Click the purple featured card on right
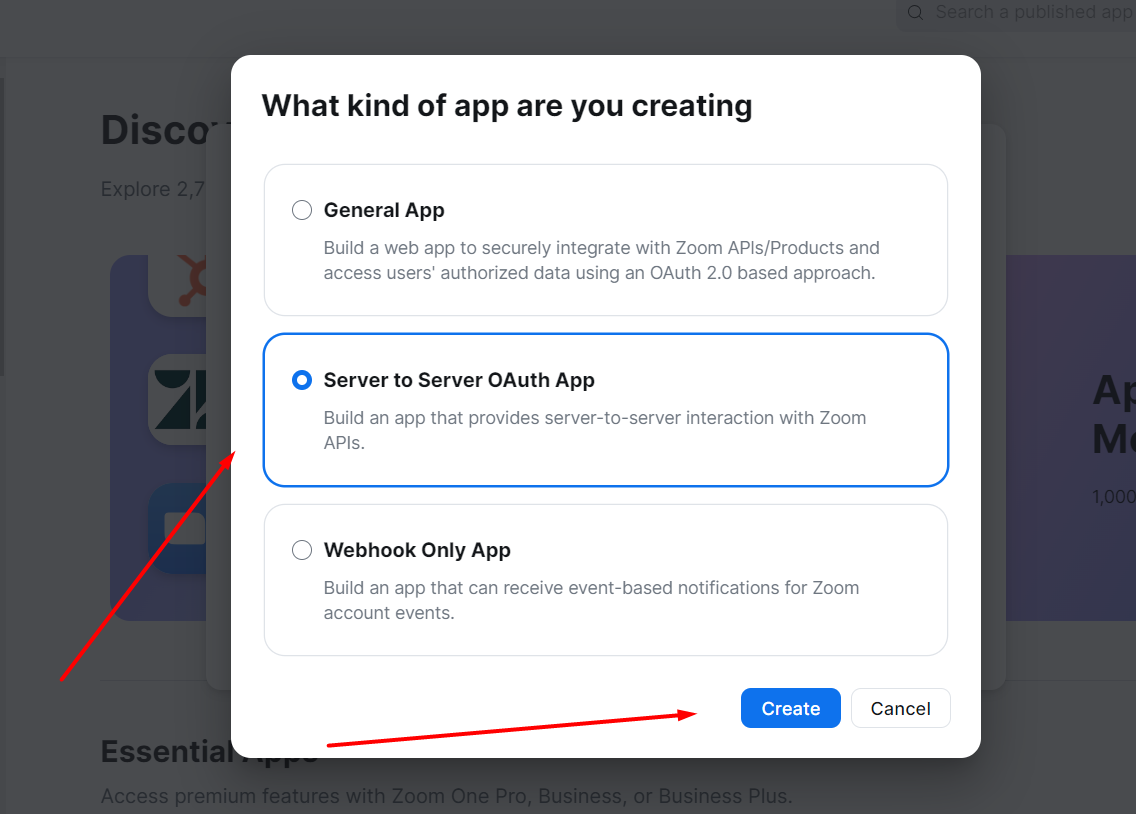Screen dimensions: 1136x814 (x=1071, y=437)
